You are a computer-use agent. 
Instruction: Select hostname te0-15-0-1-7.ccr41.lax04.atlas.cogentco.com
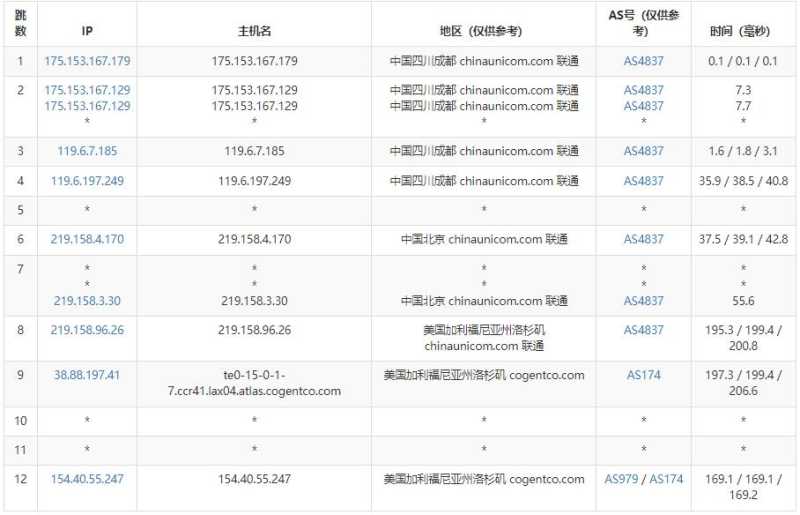(x=254, y=383)
